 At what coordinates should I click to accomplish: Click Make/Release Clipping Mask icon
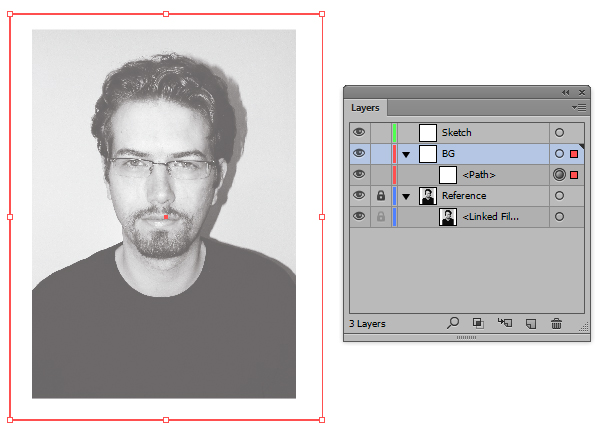click(x=478, y=323)
